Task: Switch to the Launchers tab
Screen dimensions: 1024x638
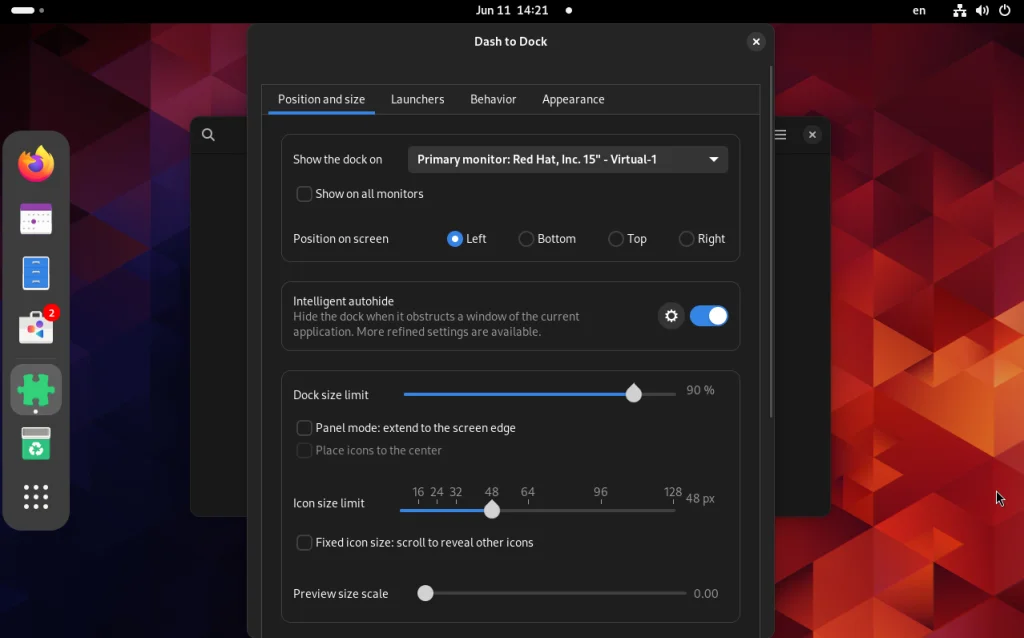Action: [x=417, y=99]
